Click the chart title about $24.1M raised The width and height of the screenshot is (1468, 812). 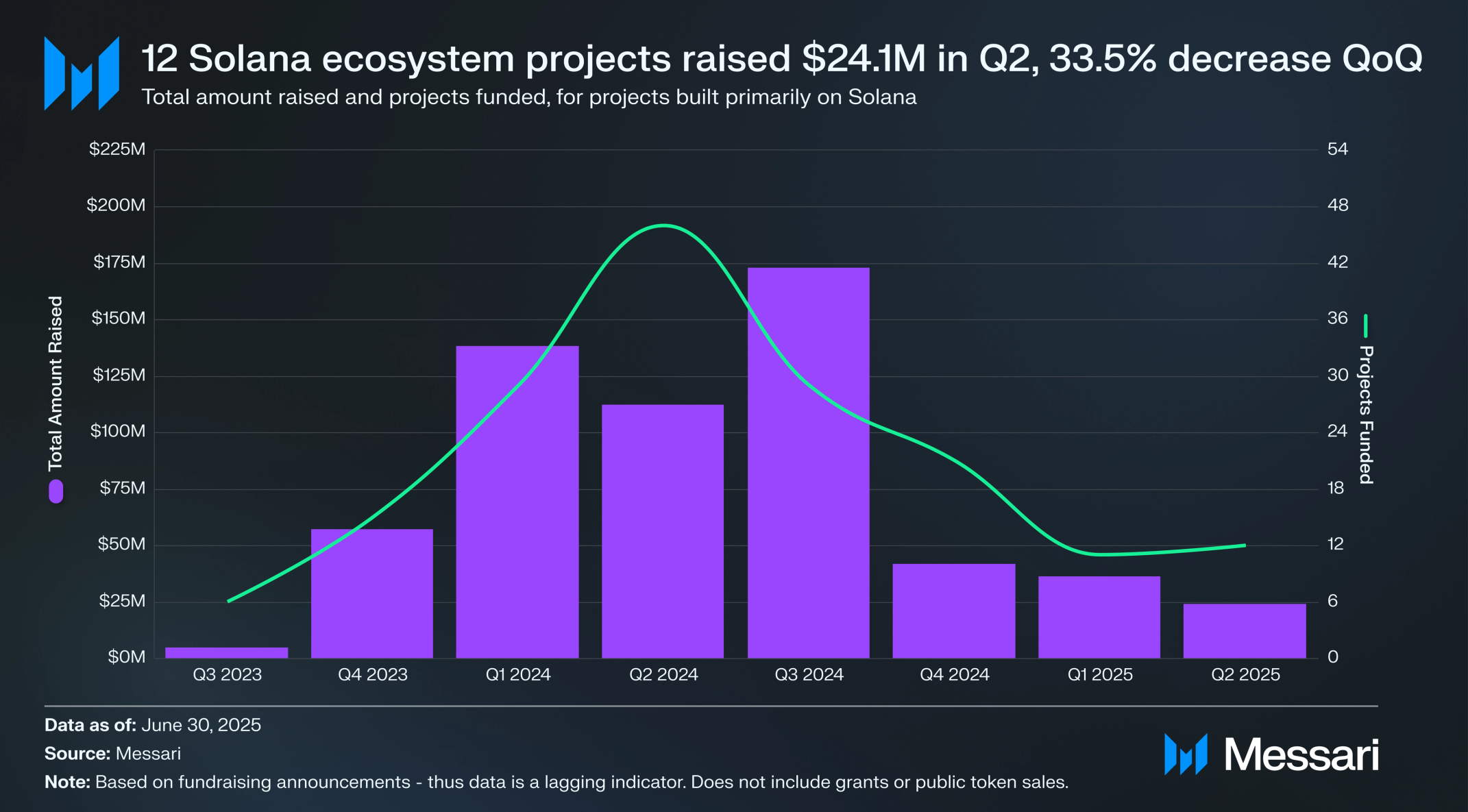(x=781, y=58)
